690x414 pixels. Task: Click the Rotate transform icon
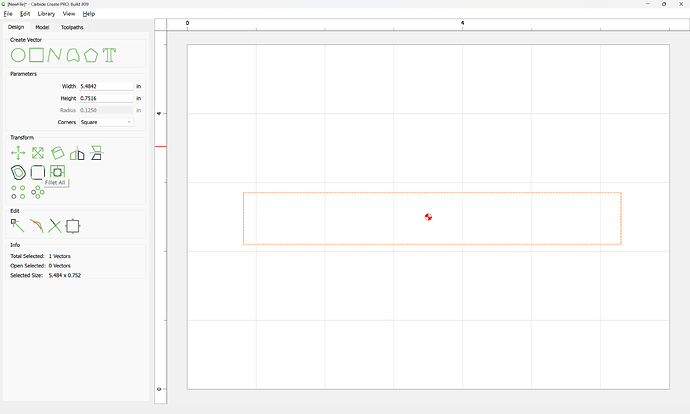(58, 153)
